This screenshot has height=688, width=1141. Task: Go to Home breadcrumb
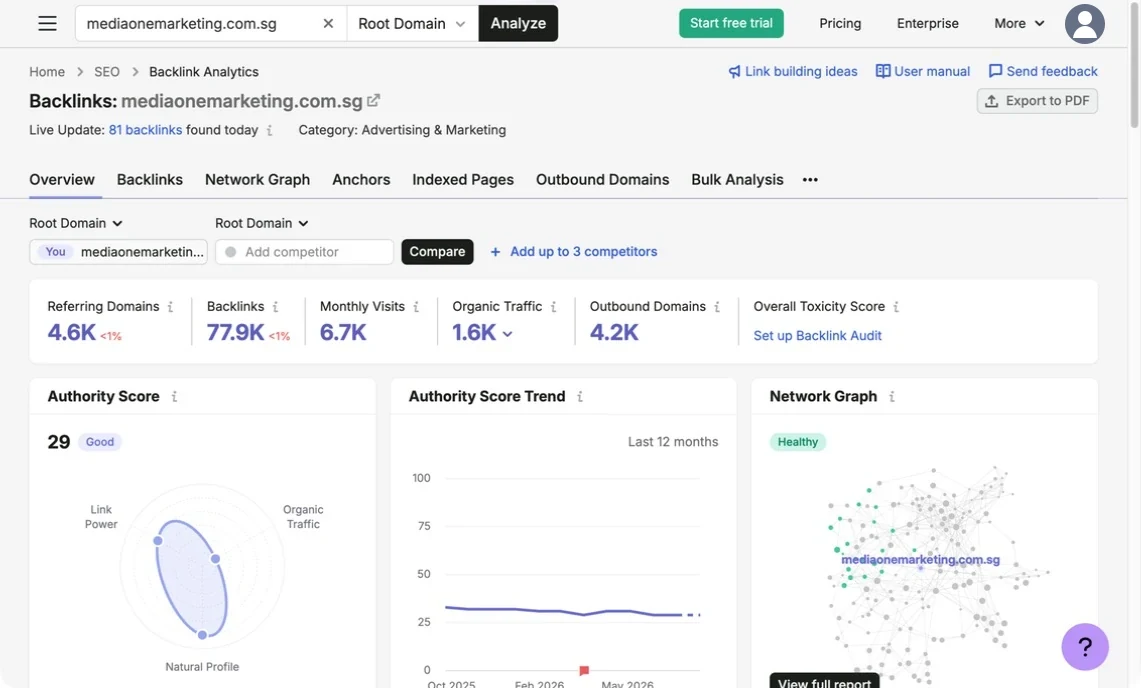click(47, 72)
